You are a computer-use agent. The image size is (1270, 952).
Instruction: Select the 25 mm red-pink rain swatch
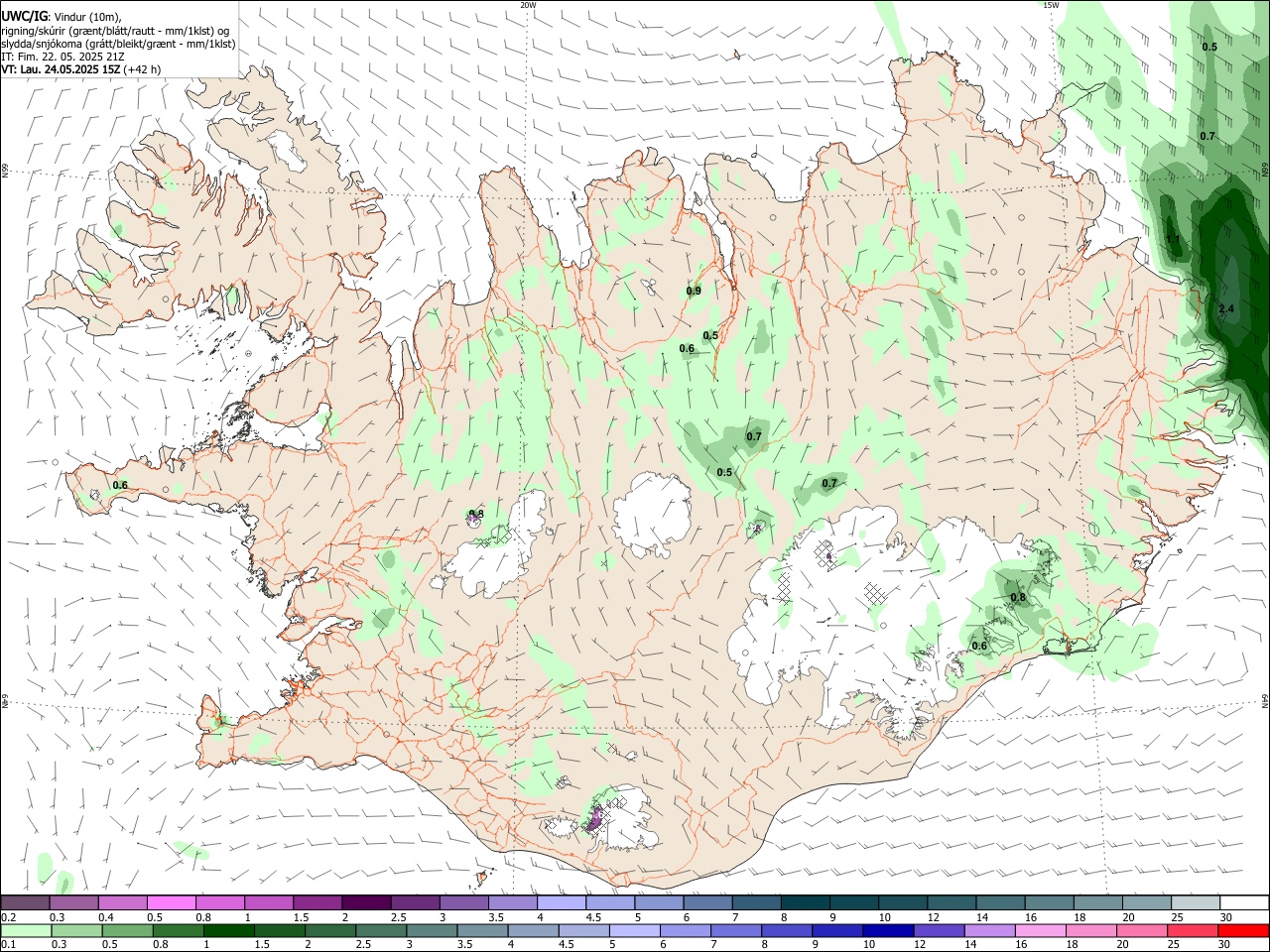click(x=1192, y=930)
